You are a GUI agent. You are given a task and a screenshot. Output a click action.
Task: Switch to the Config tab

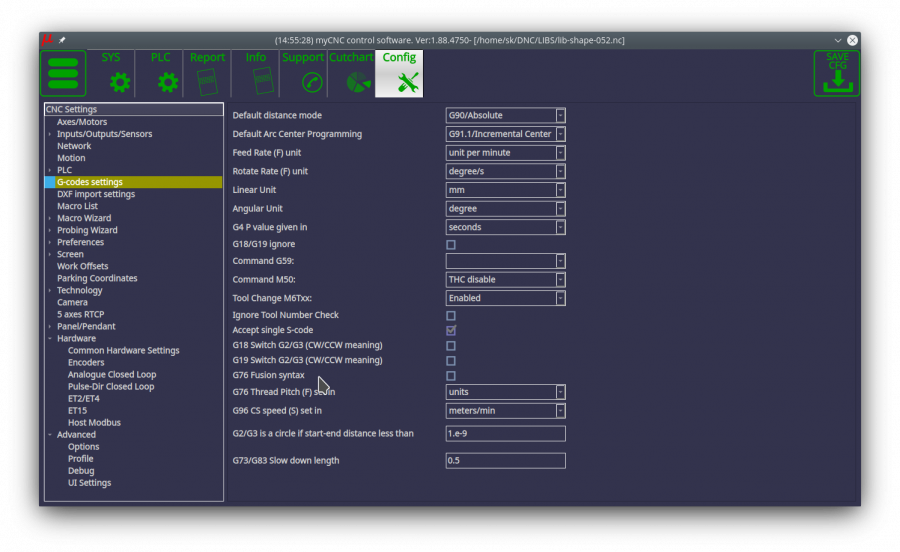coord(399,74)
